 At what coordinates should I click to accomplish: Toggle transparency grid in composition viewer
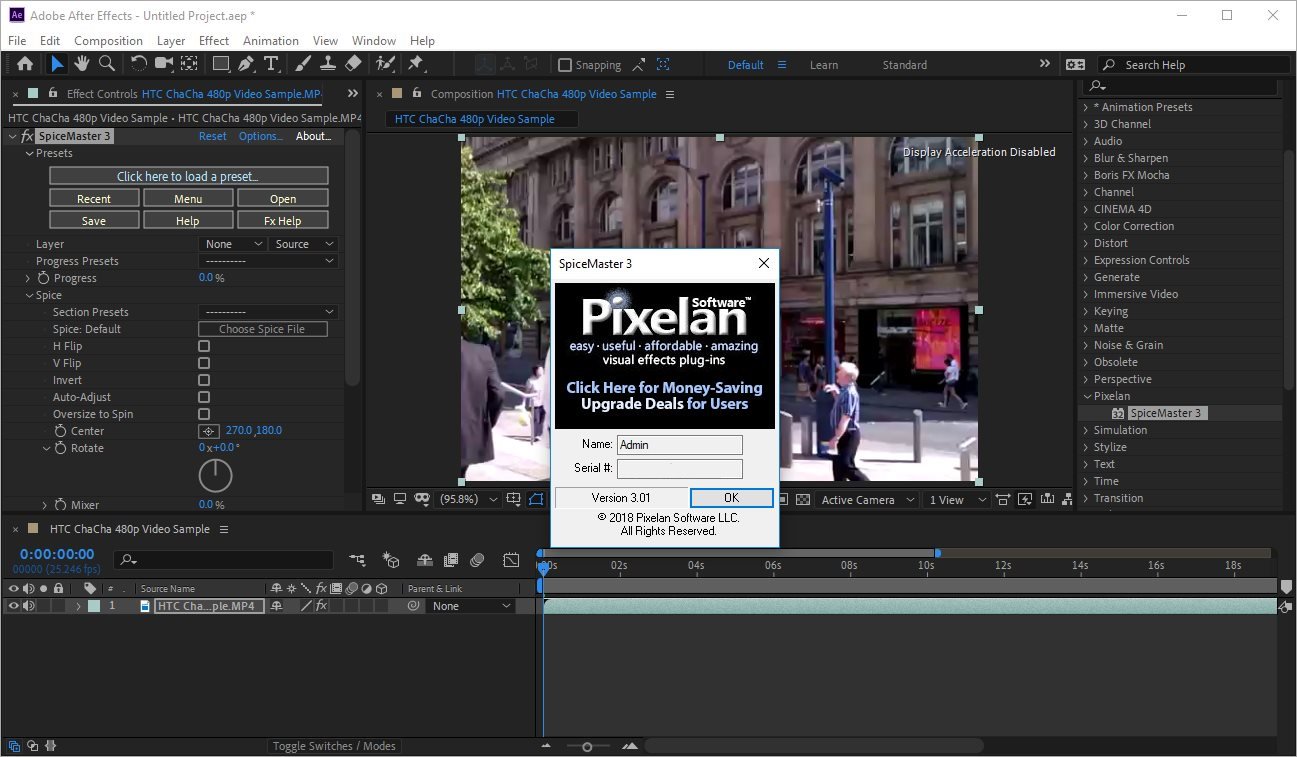coord(803,499)
